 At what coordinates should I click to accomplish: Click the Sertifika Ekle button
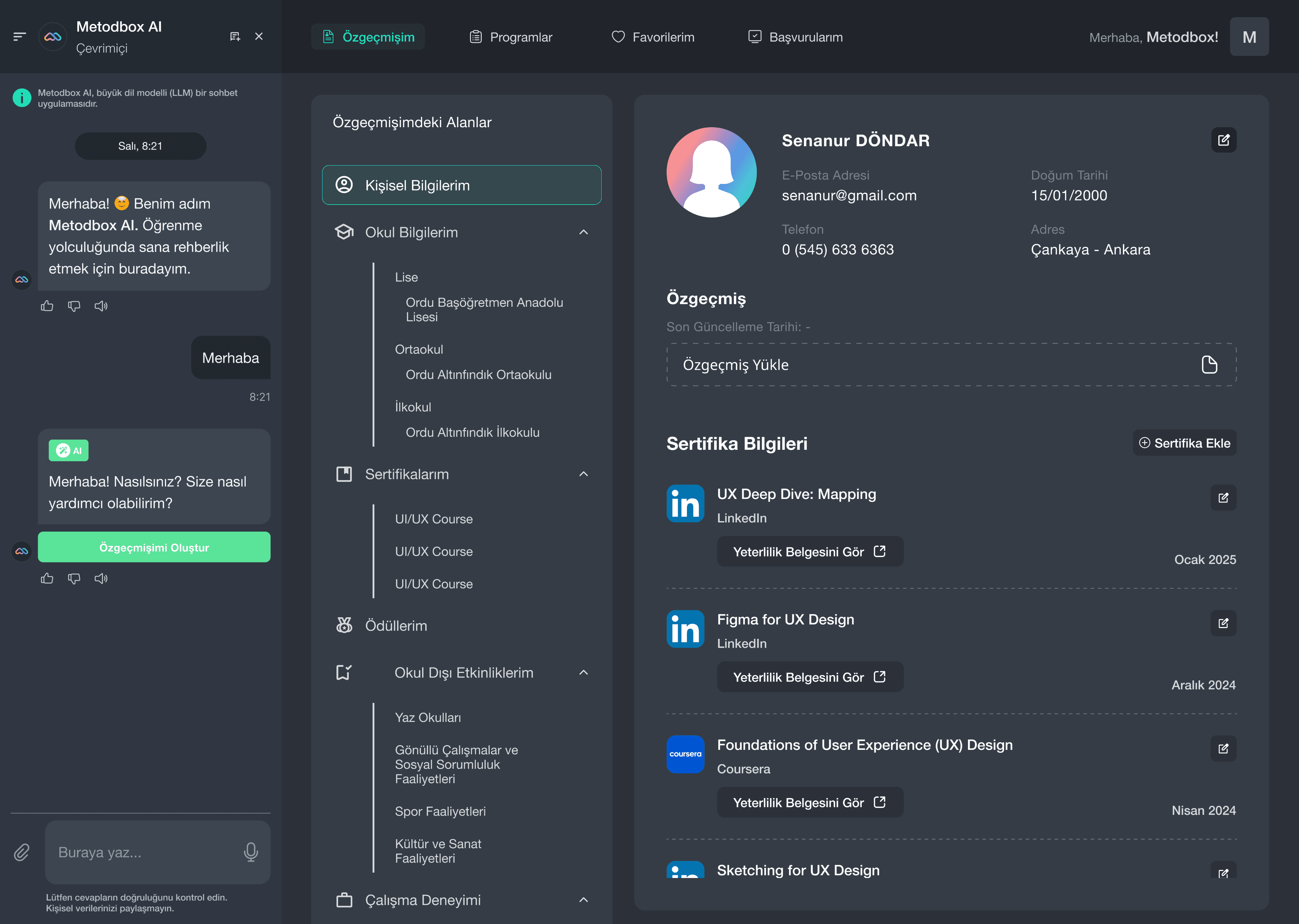[1185, 443]
